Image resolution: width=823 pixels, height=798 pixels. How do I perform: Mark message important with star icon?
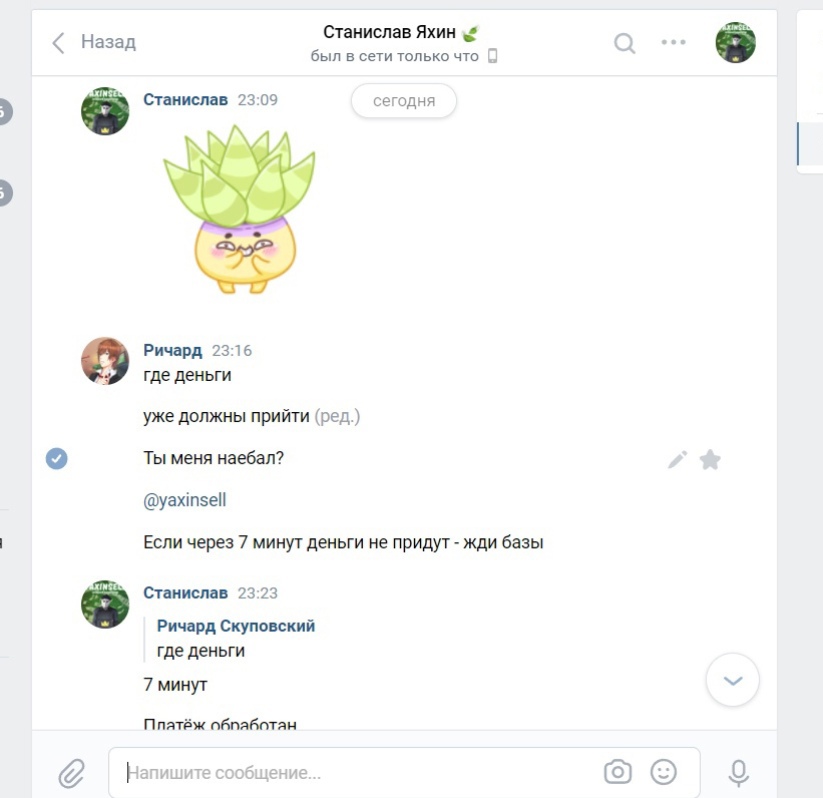click(710, 459)
